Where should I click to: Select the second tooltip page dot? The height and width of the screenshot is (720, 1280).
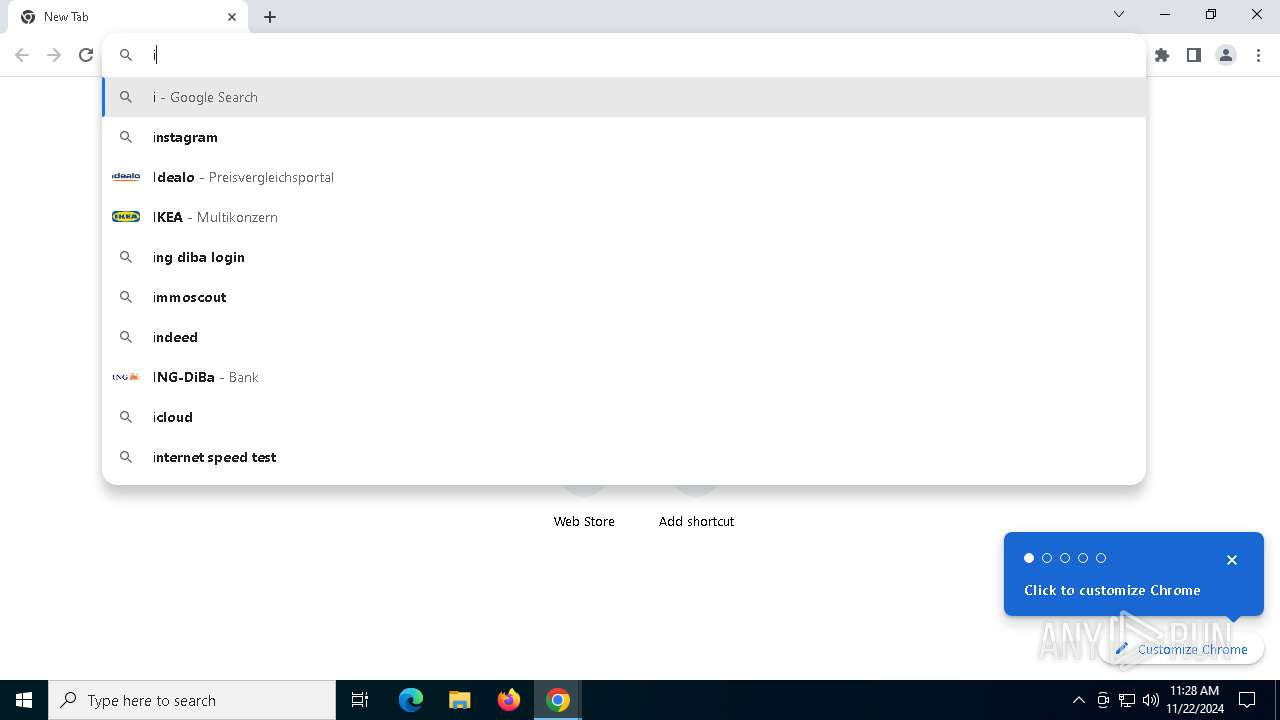1047,558
